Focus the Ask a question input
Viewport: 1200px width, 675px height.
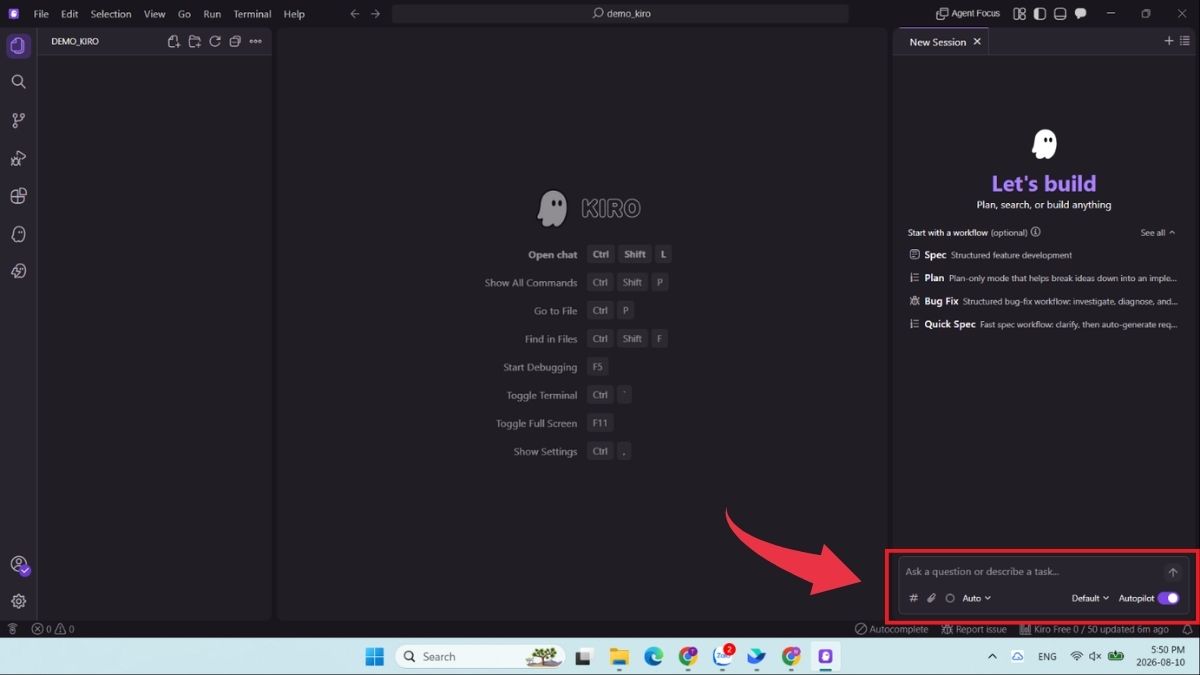pyautogui.click(x=1030, y=572)
